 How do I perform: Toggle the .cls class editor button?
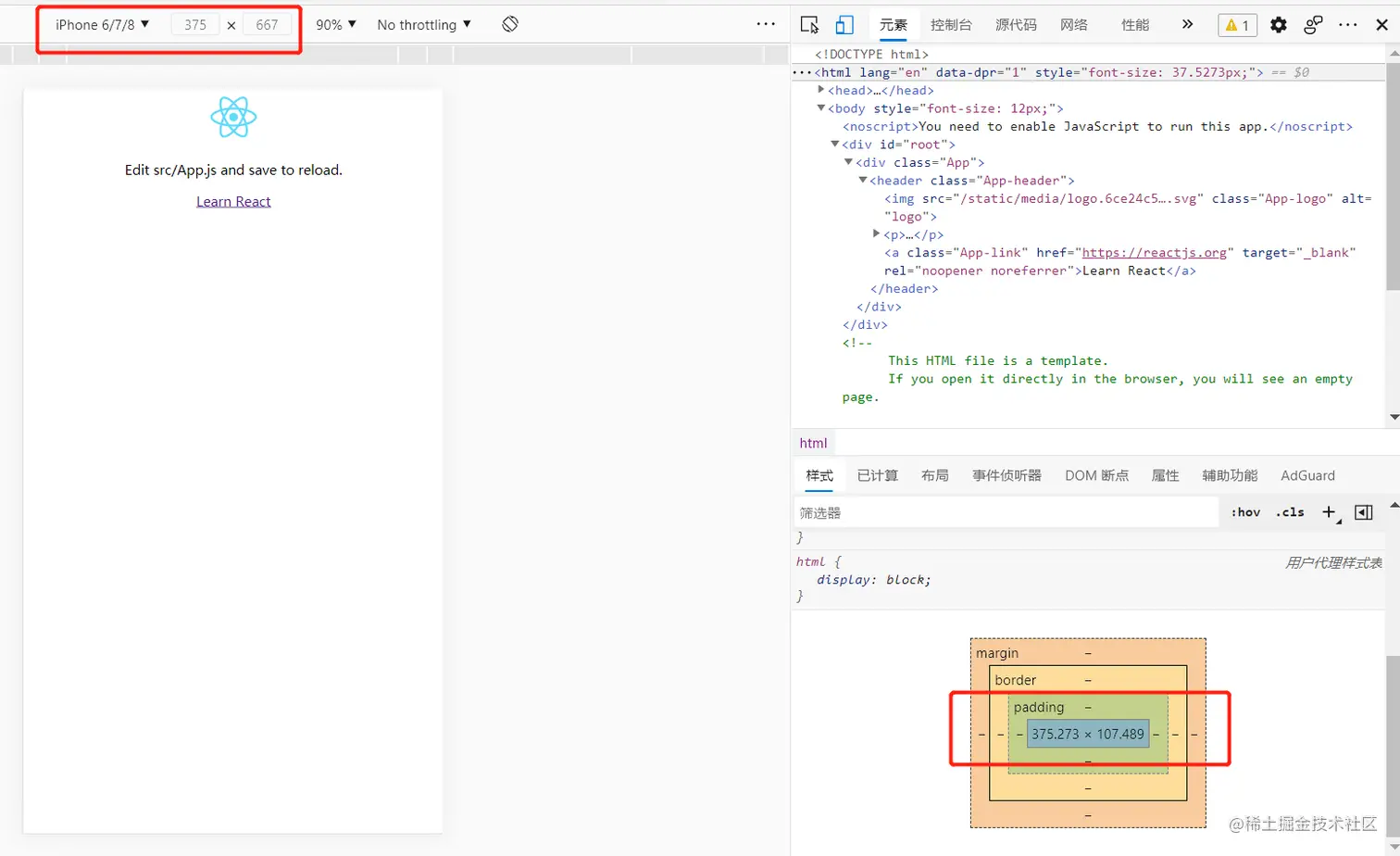click(x=1290, y=512)
